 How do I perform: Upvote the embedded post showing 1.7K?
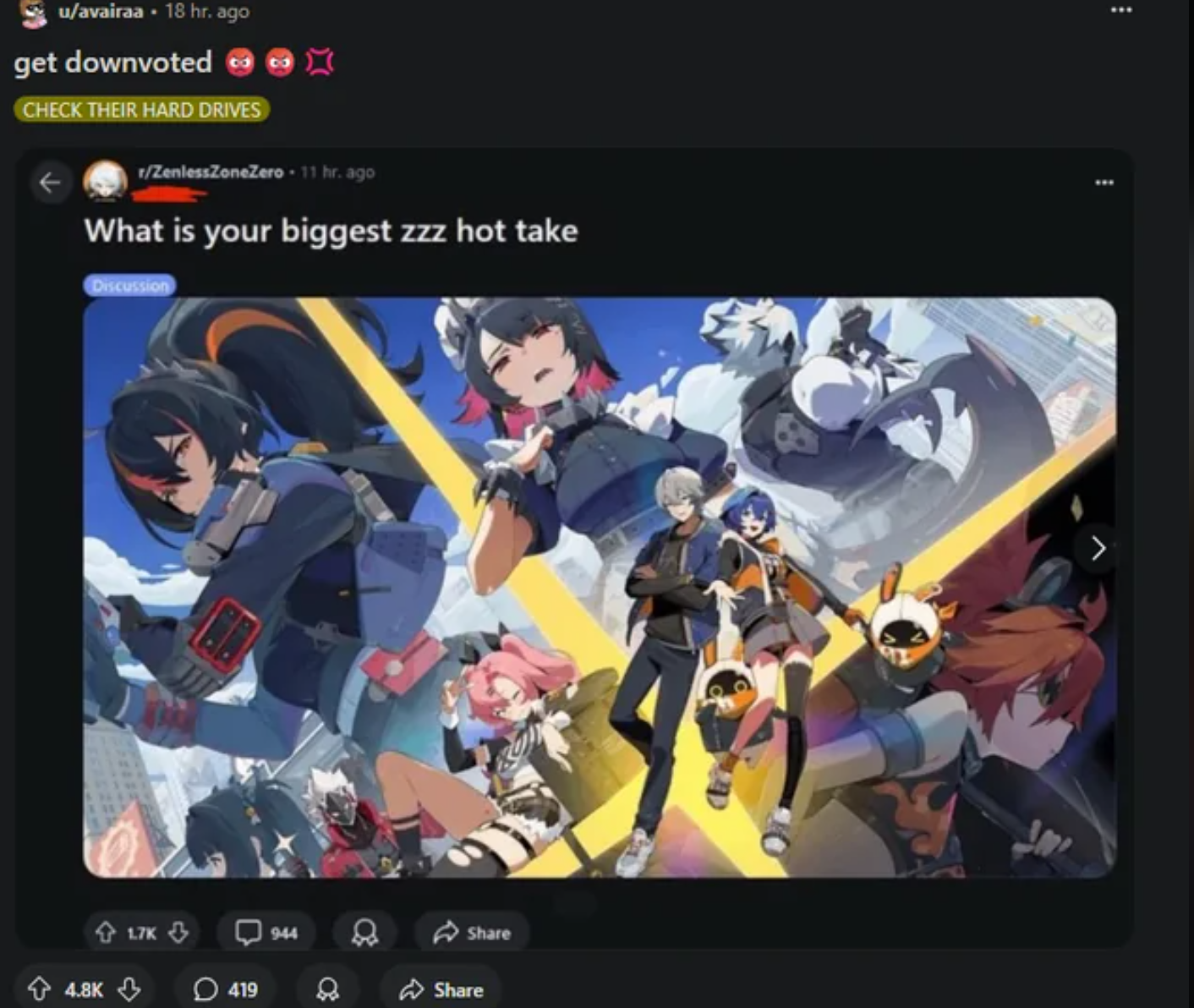105,932
